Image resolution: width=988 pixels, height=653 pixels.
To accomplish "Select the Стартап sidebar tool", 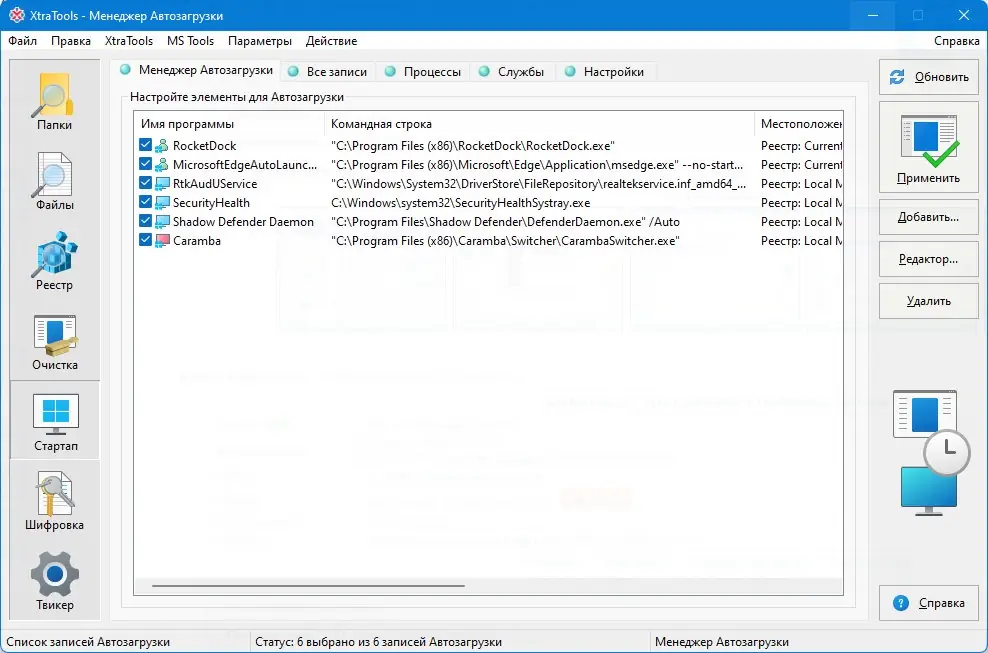I will pyautogui.click(x=55, y=422).
